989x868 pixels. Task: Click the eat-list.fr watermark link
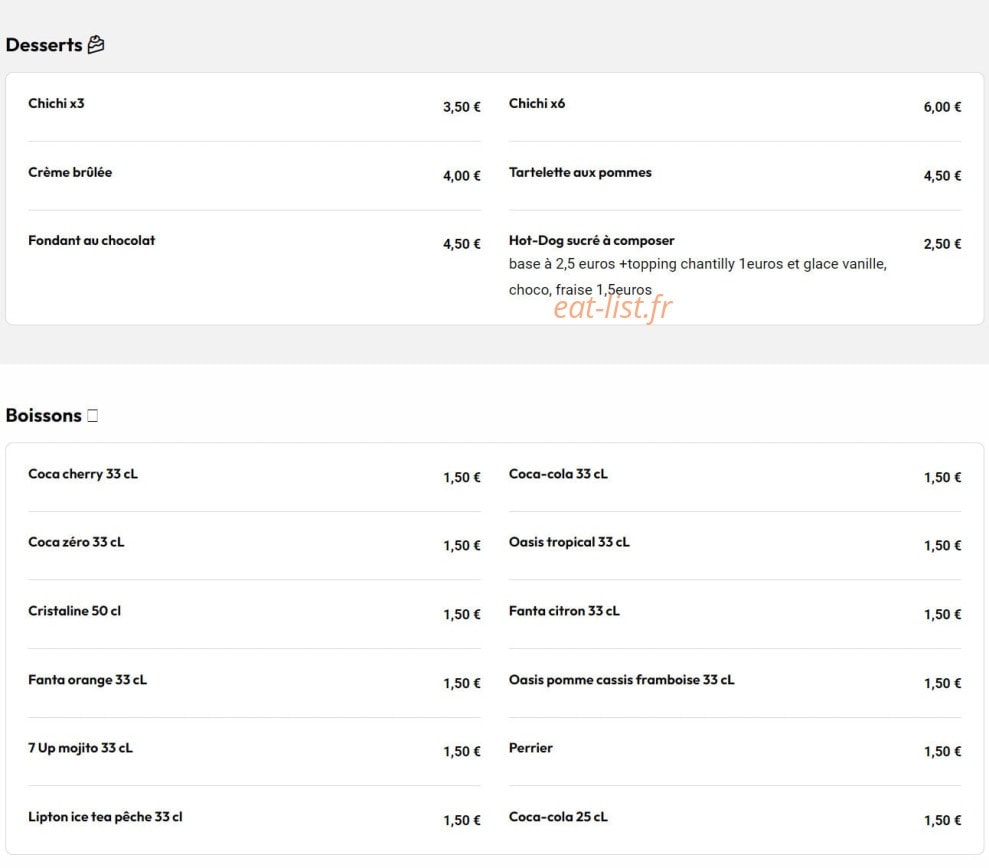[612, 308]
